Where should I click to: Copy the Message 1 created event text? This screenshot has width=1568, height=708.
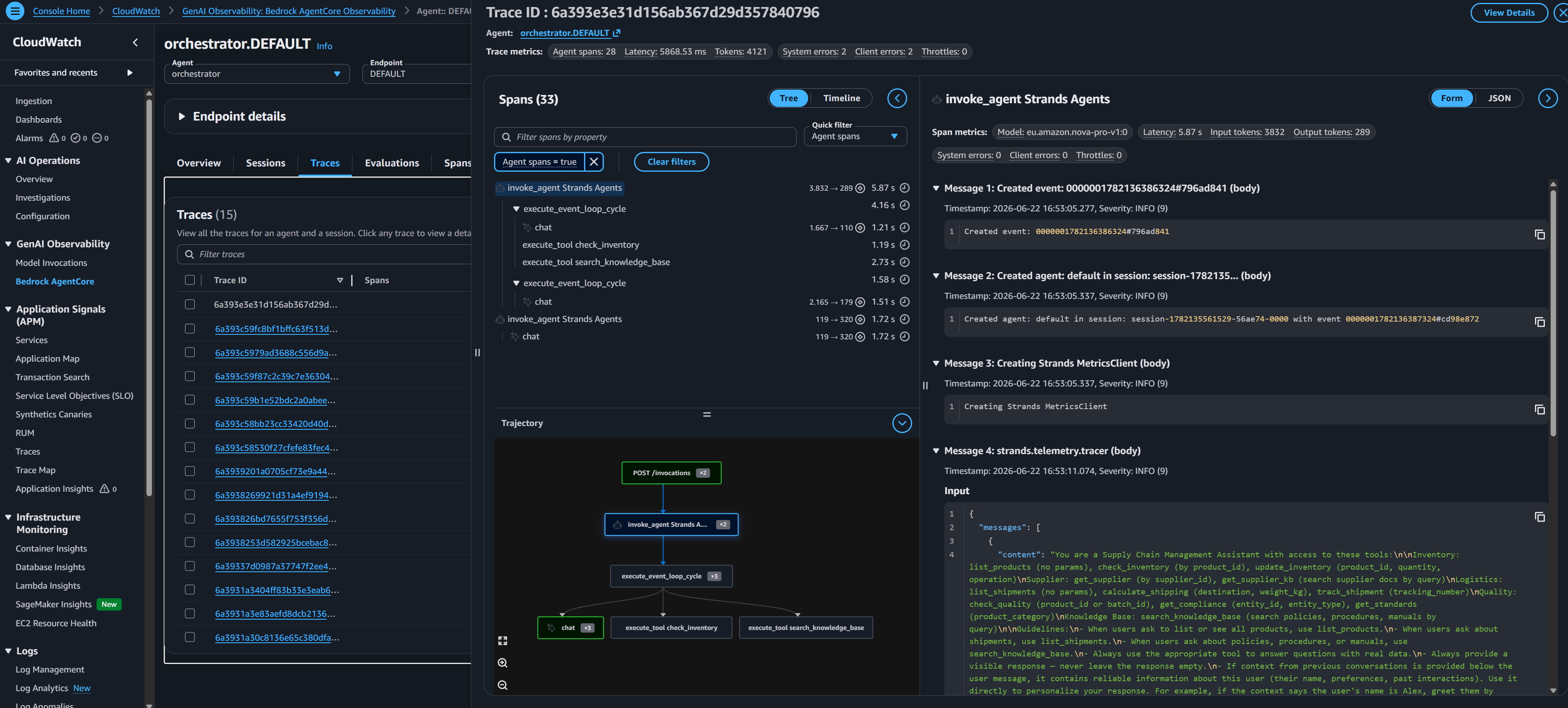click(1540, 234)
